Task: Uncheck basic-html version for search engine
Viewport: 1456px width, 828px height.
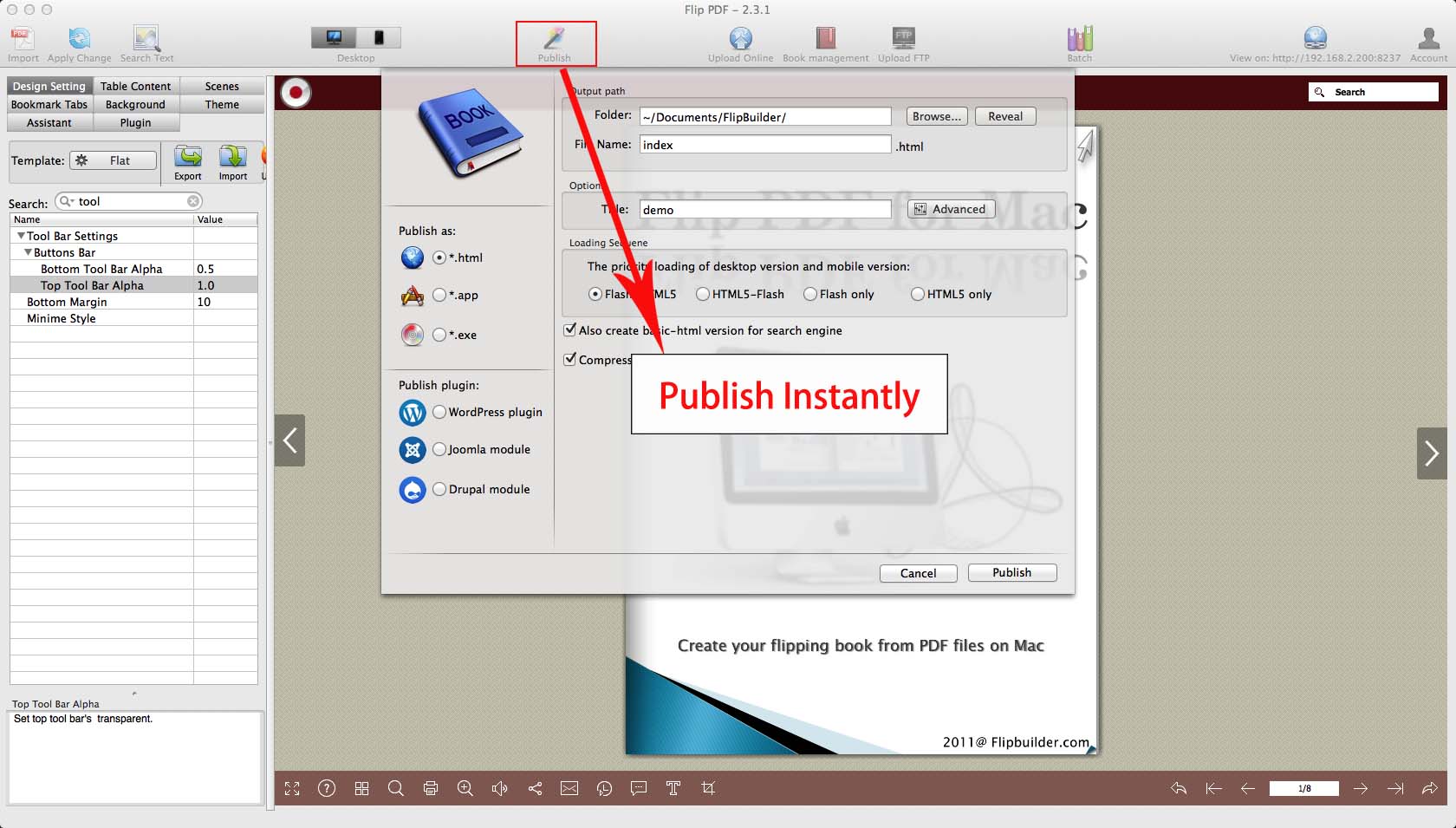Action: point(570,330)
